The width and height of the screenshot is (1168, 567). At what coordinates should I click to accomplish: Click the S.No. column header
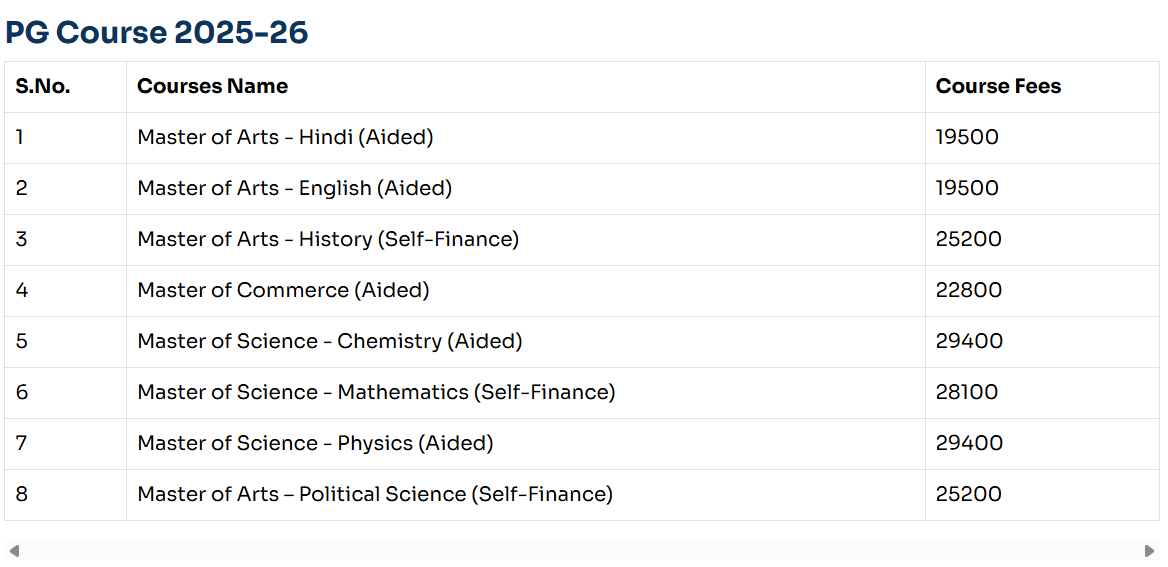[43, 87]
